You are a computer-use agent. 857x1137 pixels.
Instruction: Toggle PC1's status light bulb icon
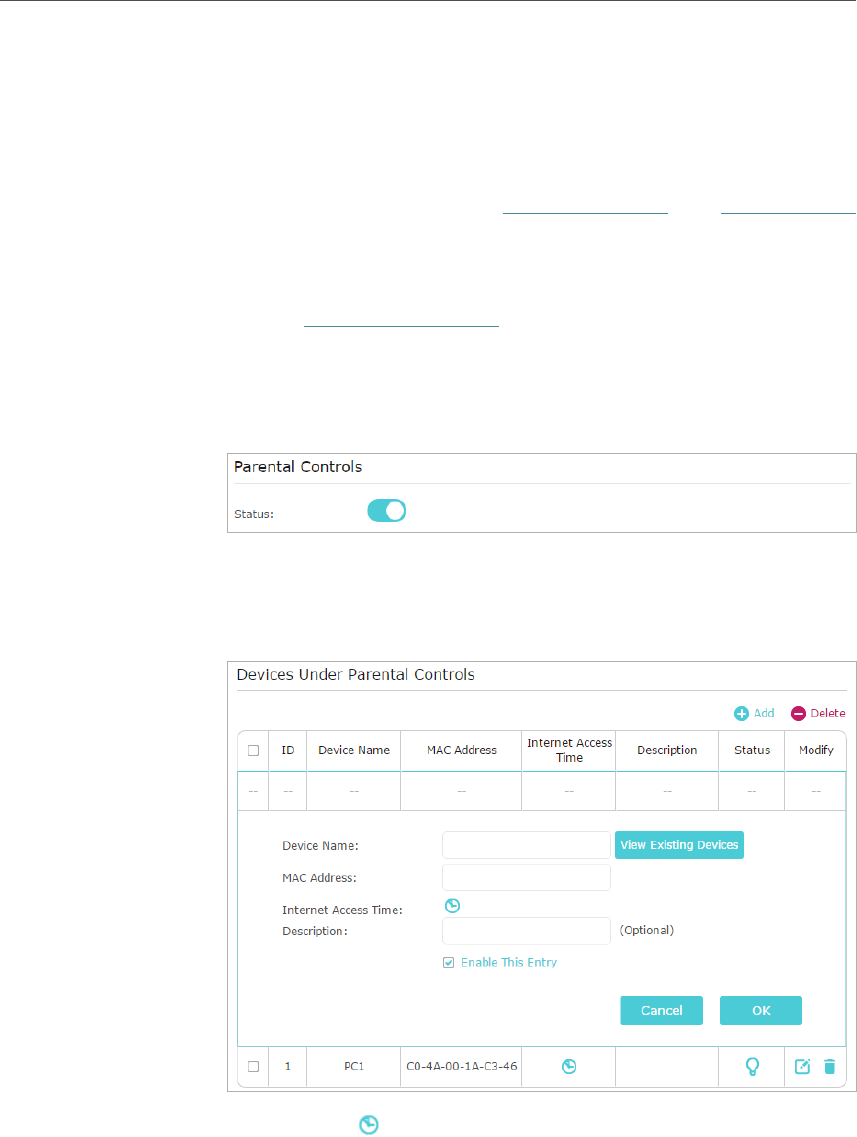752,1066
